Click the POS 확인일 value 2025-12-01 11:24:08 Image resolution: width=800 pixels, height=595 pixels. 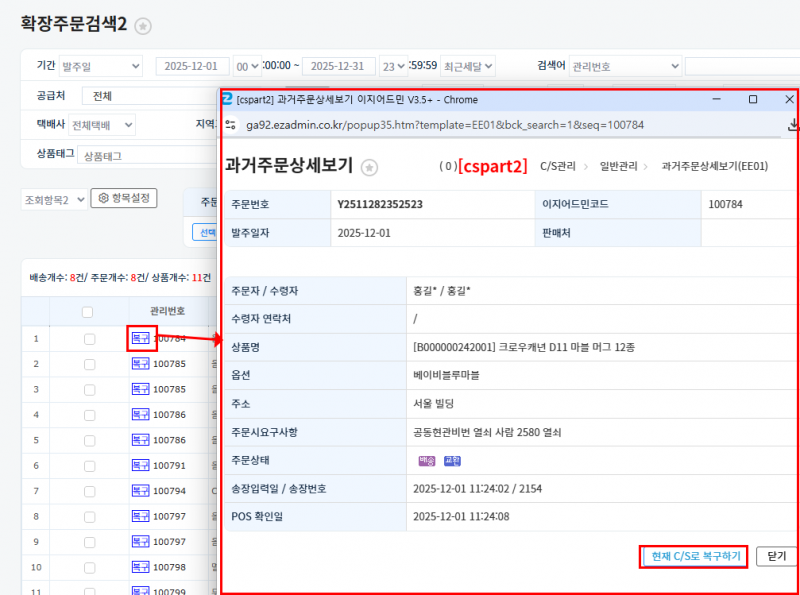(x=461, y=516)
